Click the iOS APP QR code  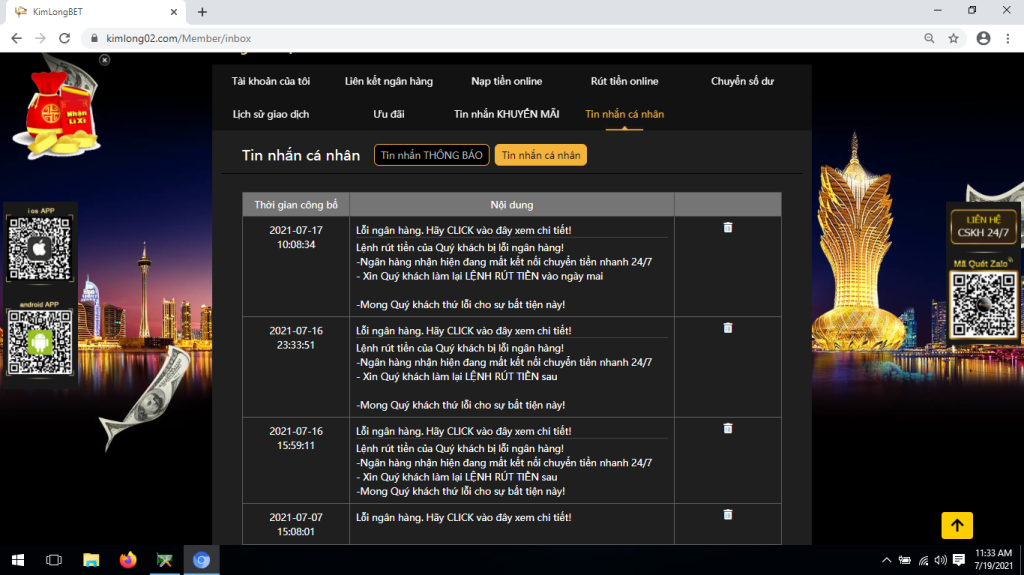(x=41, y=247)
